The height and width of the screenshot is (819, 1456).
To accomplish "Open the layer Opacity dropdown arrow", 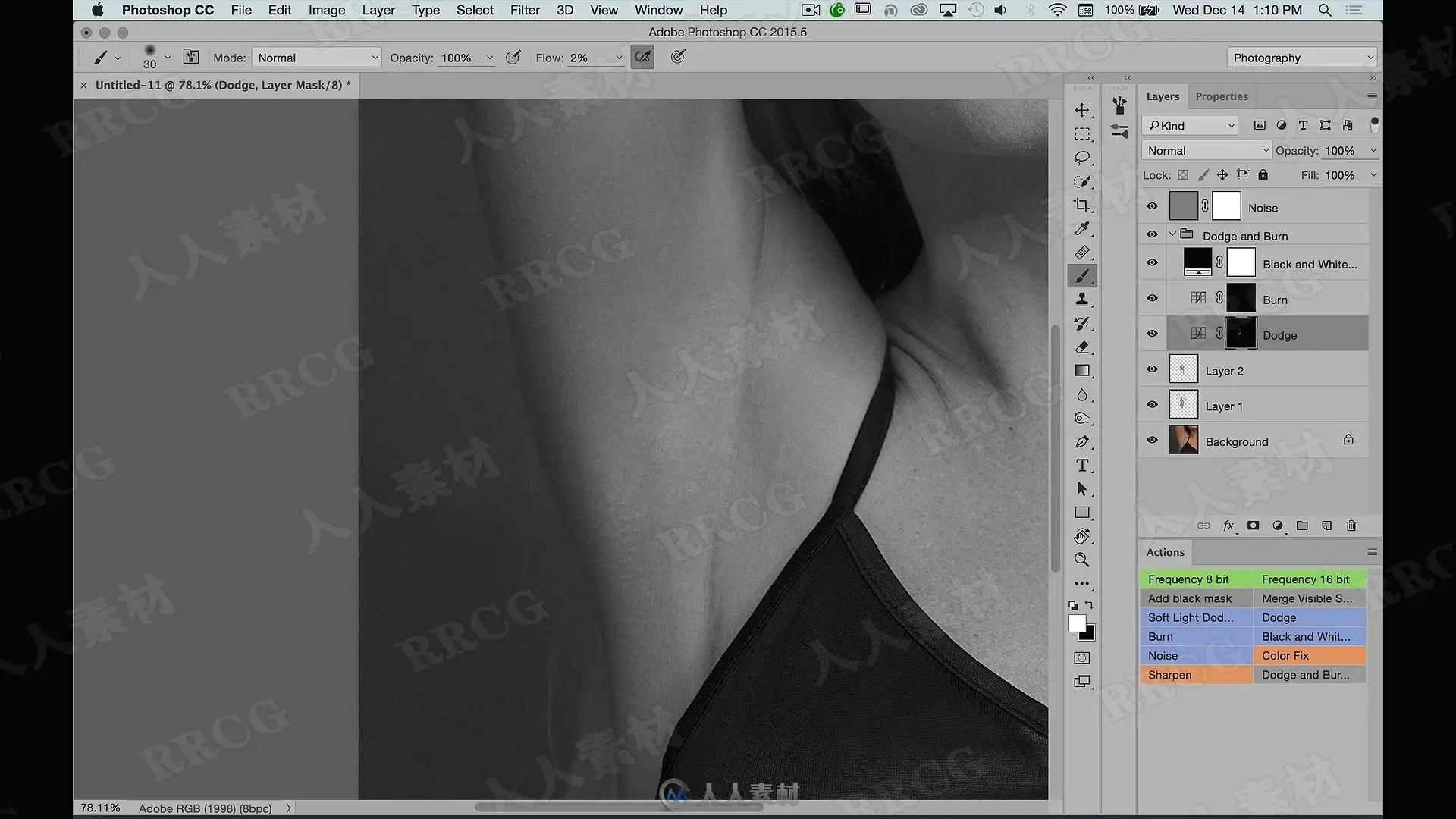I will (x=1373, y=151).
